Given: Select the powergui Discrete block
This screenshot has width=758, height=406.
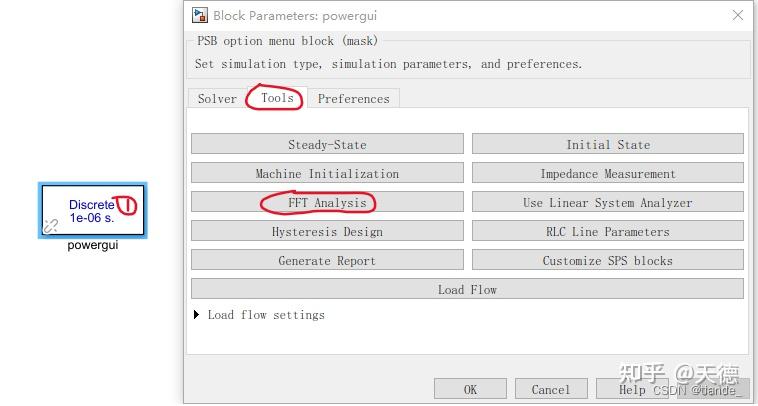Looking at the screenshot, I should tap(92, 210).
